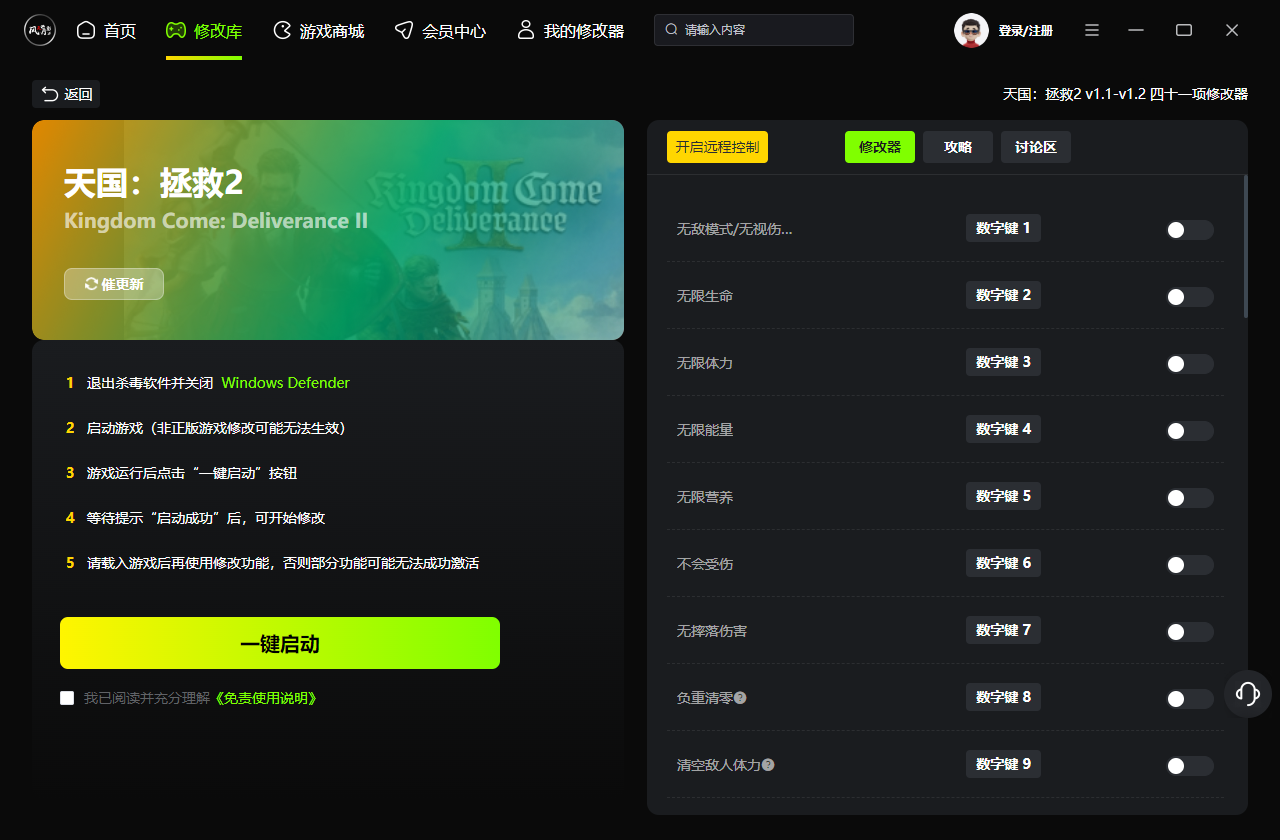This screenshot has width=1280, height=840.
Task: Open the 讨论区 discussion tab
Action: click(x=1036, y=147)
